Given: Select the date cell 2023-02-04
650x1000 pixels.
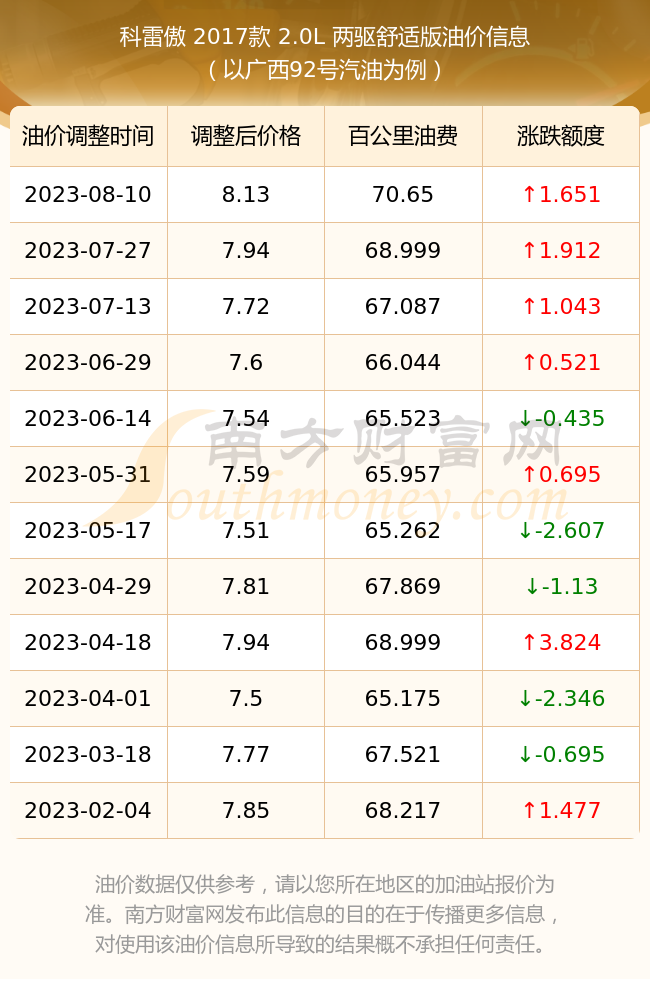Looking at the screenshot, I should coord(88,811).
